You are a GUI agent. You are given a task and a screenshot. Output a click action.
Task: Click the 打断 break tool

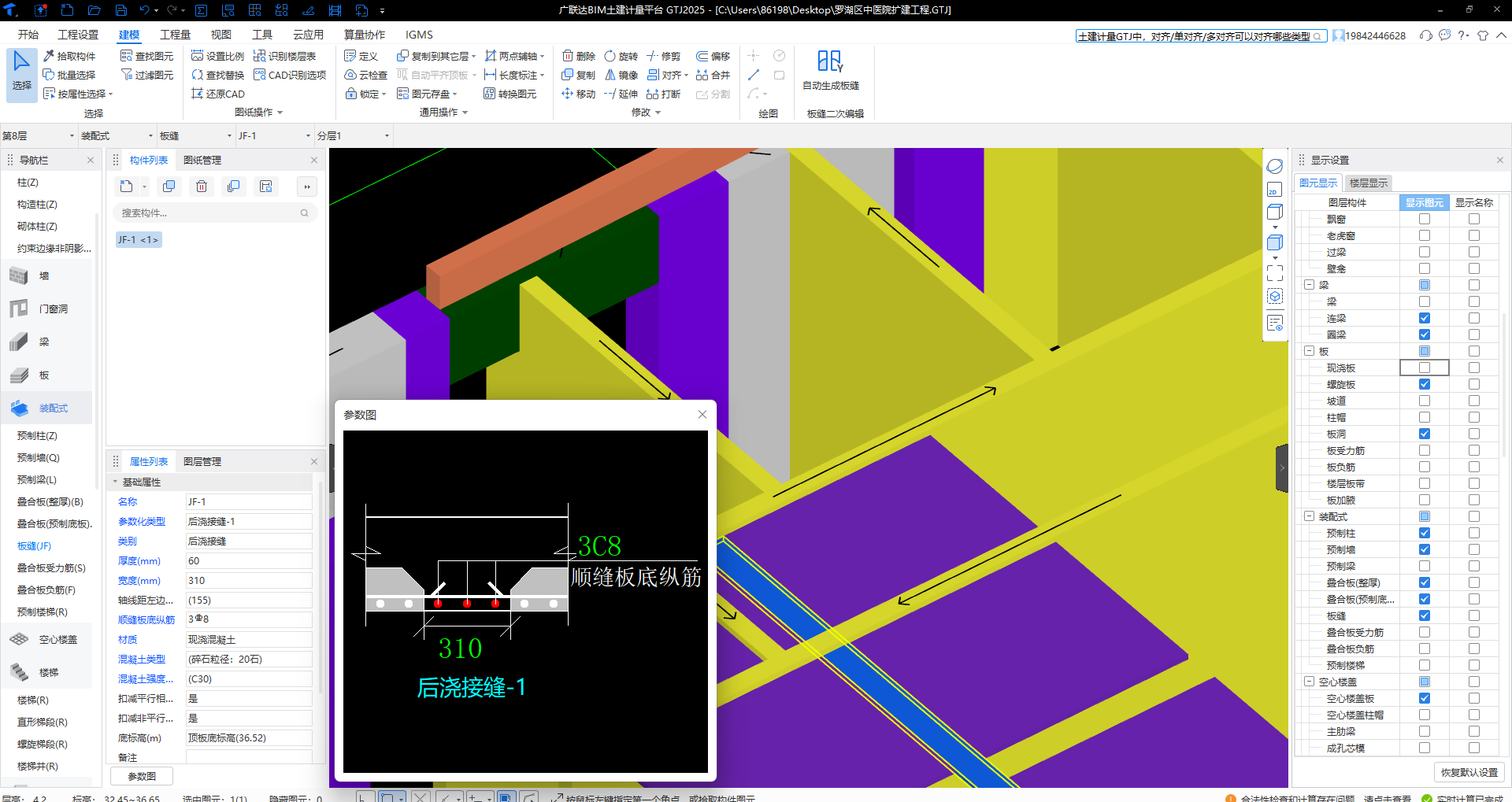664,94
